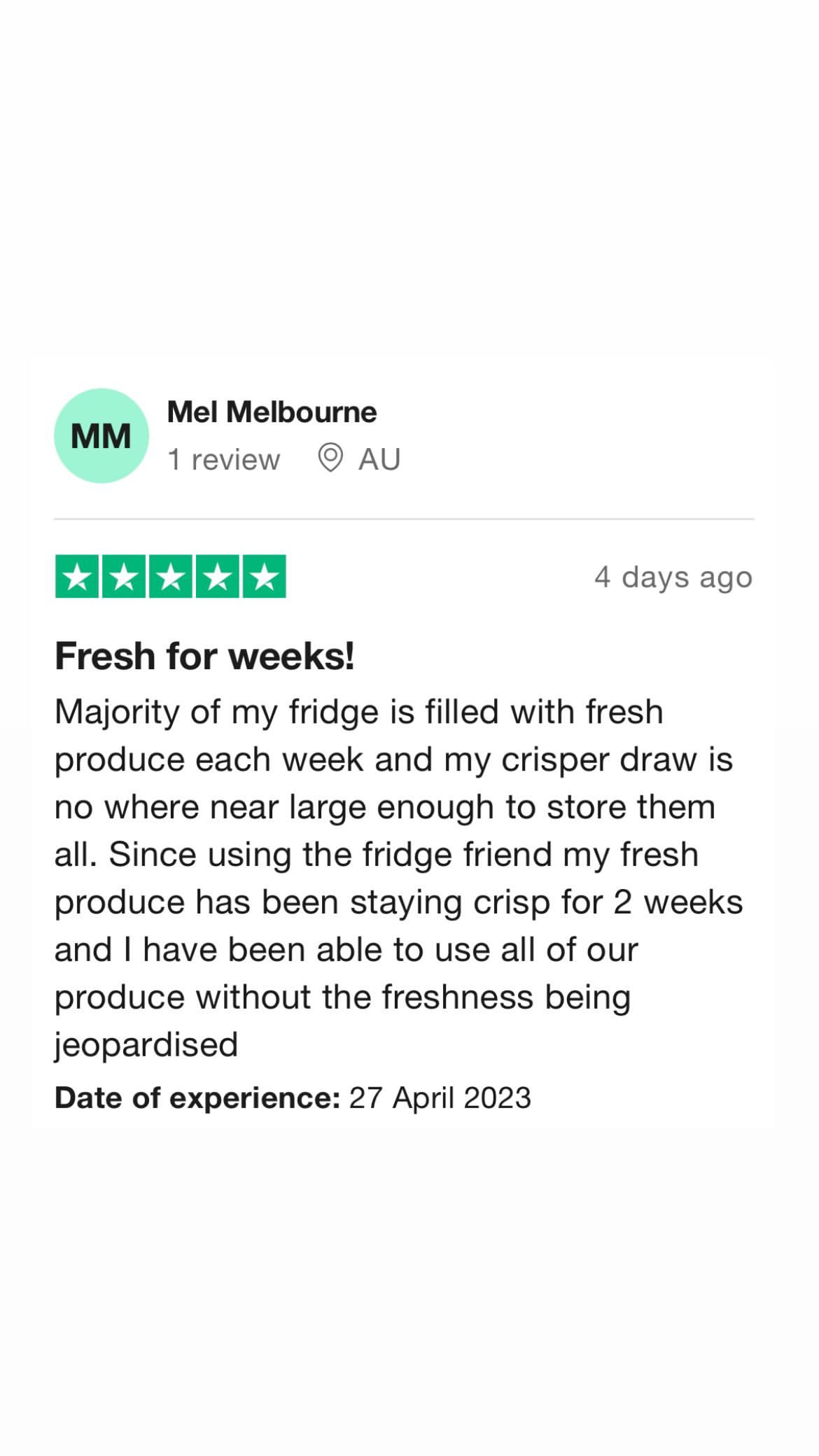
Task: Click the date '27 April 2023'
Action: click(x=440, y=1098)
